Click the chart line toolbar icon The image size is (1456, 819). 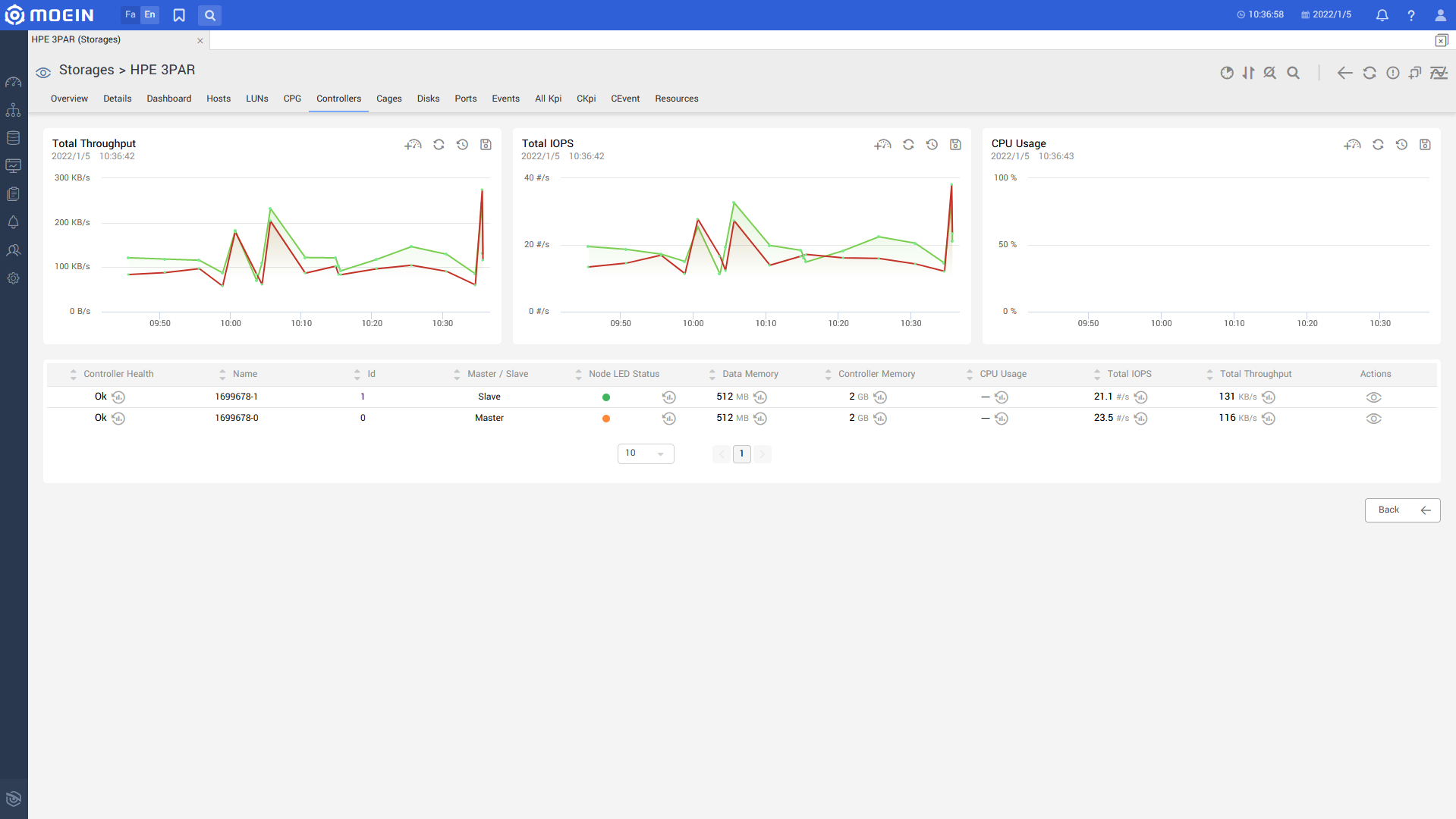click(1439, 73)
